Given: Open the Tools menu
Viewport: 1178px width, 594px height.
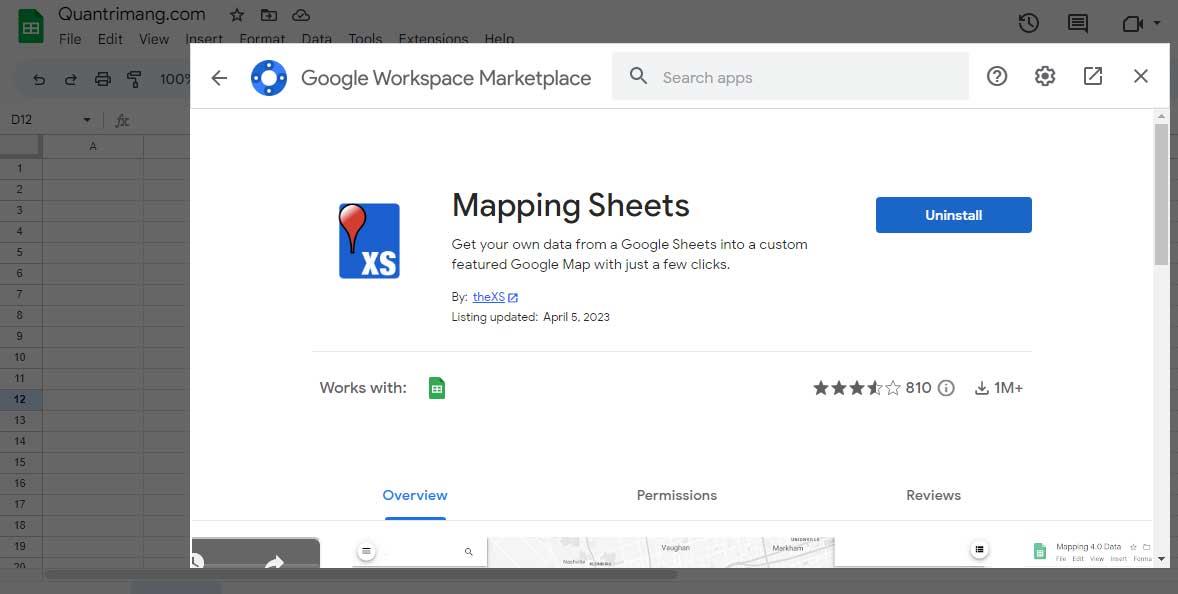Looking at the screenshot, I should 365,39.
